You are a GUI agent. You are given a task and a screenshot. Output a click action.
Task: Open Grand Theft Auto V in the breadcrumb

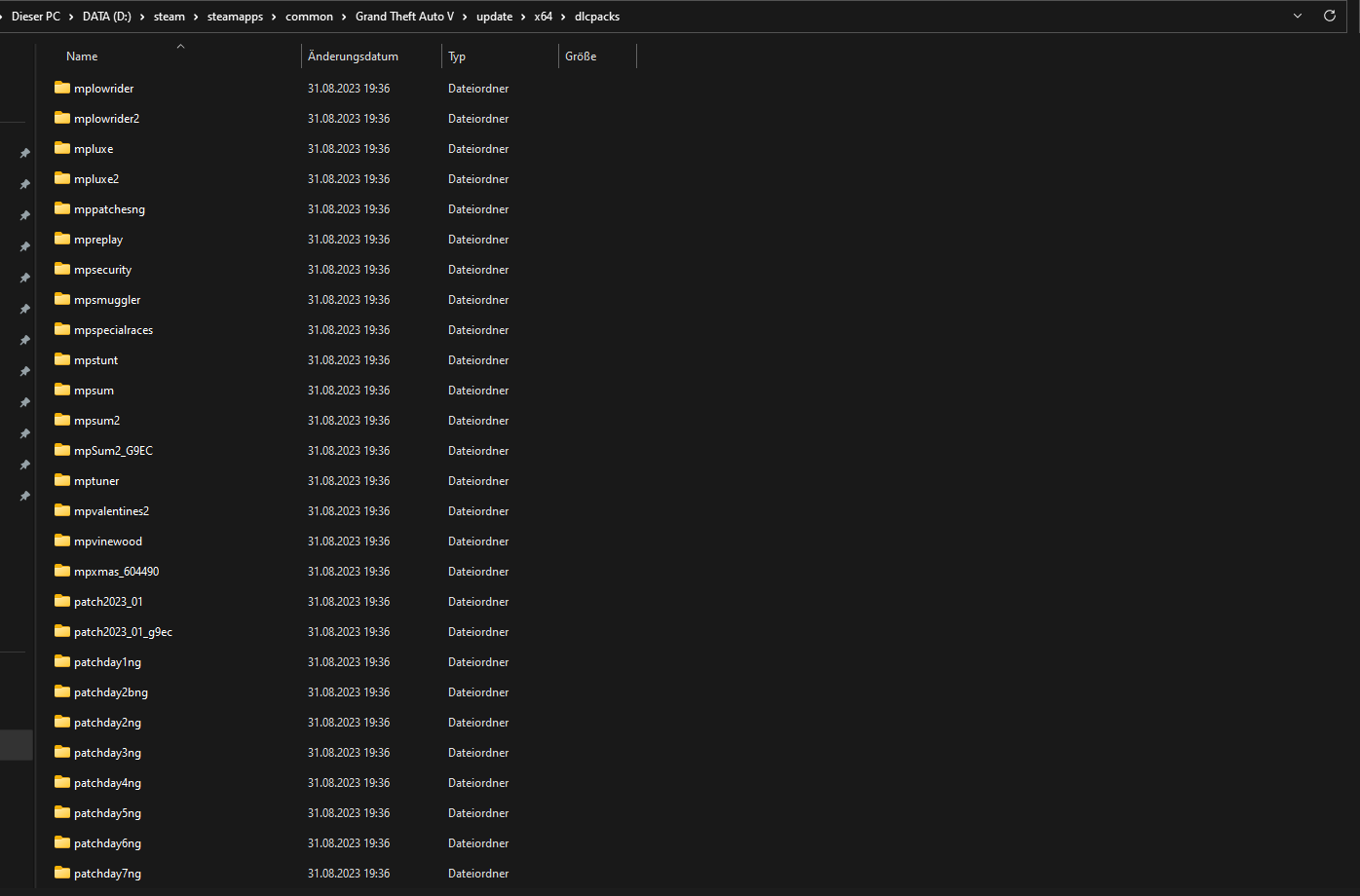coord(404,17)
